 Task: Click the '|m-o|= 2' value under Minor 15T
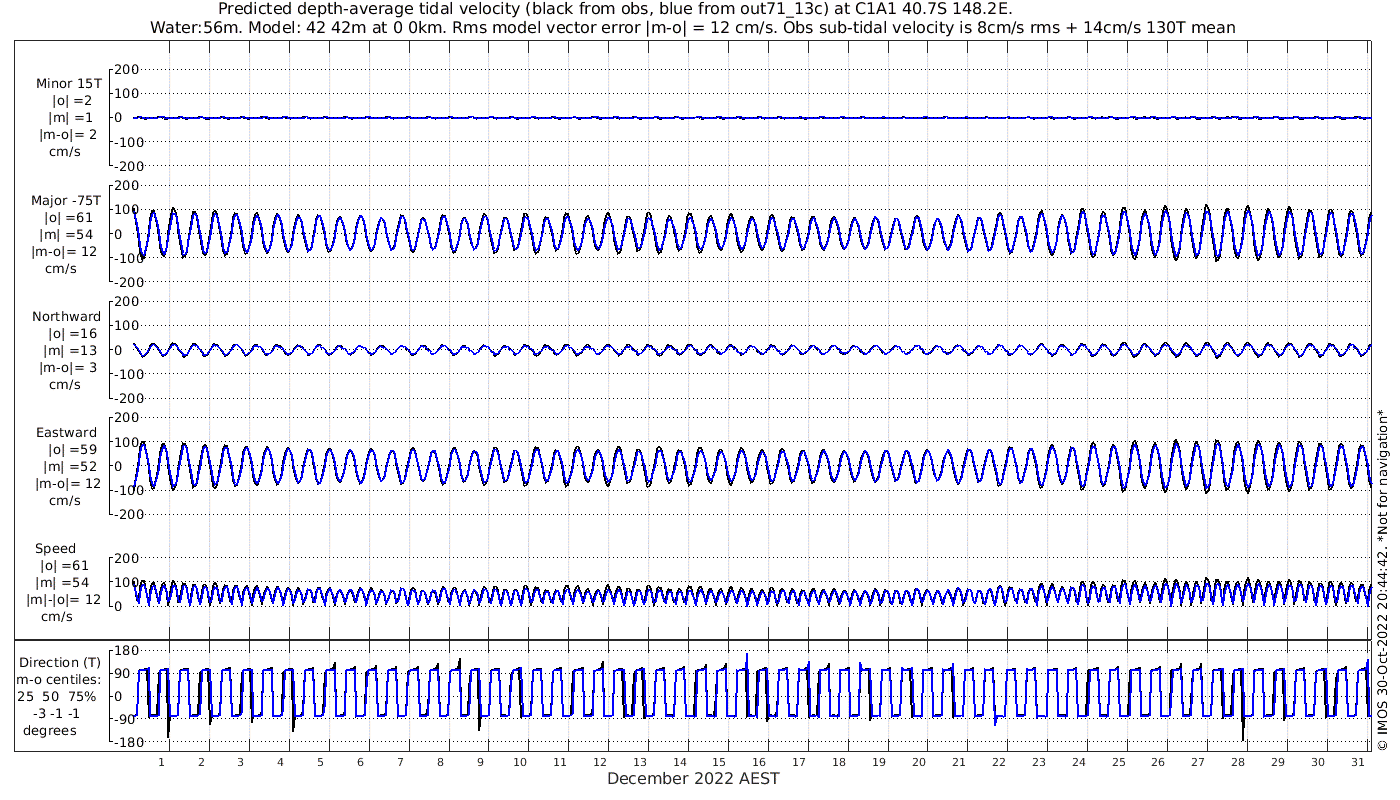(x=67, y=135)
